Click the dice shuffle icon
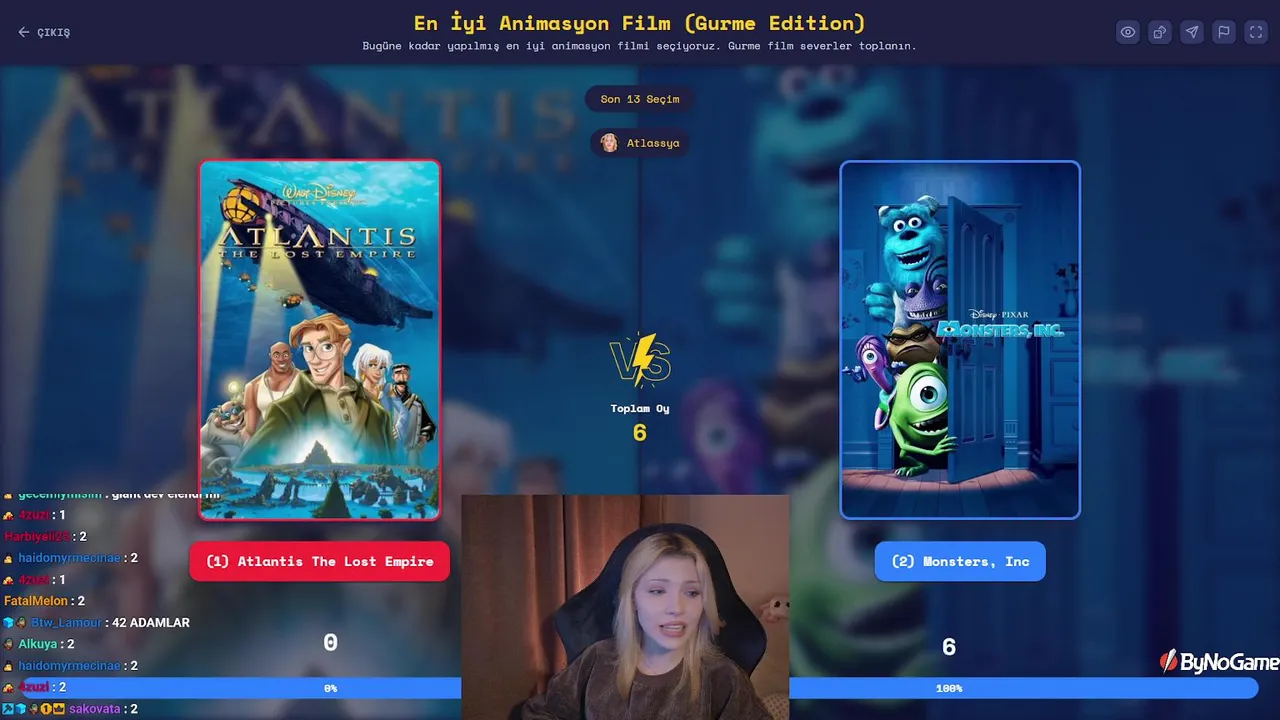Viewport: 1280px width, 720px height. [1160, 32]
